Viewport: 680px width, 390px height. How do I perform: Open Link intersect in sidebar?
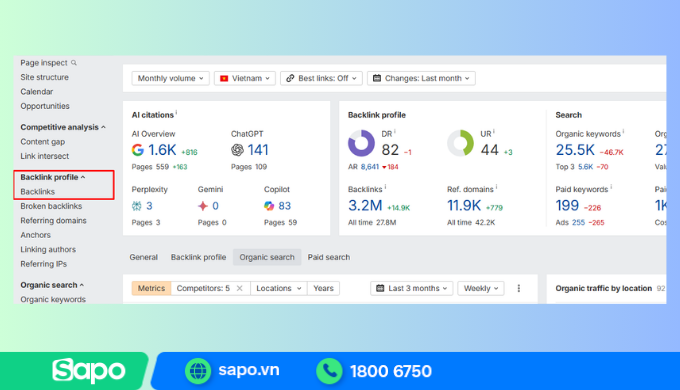[x=45, y=156]
